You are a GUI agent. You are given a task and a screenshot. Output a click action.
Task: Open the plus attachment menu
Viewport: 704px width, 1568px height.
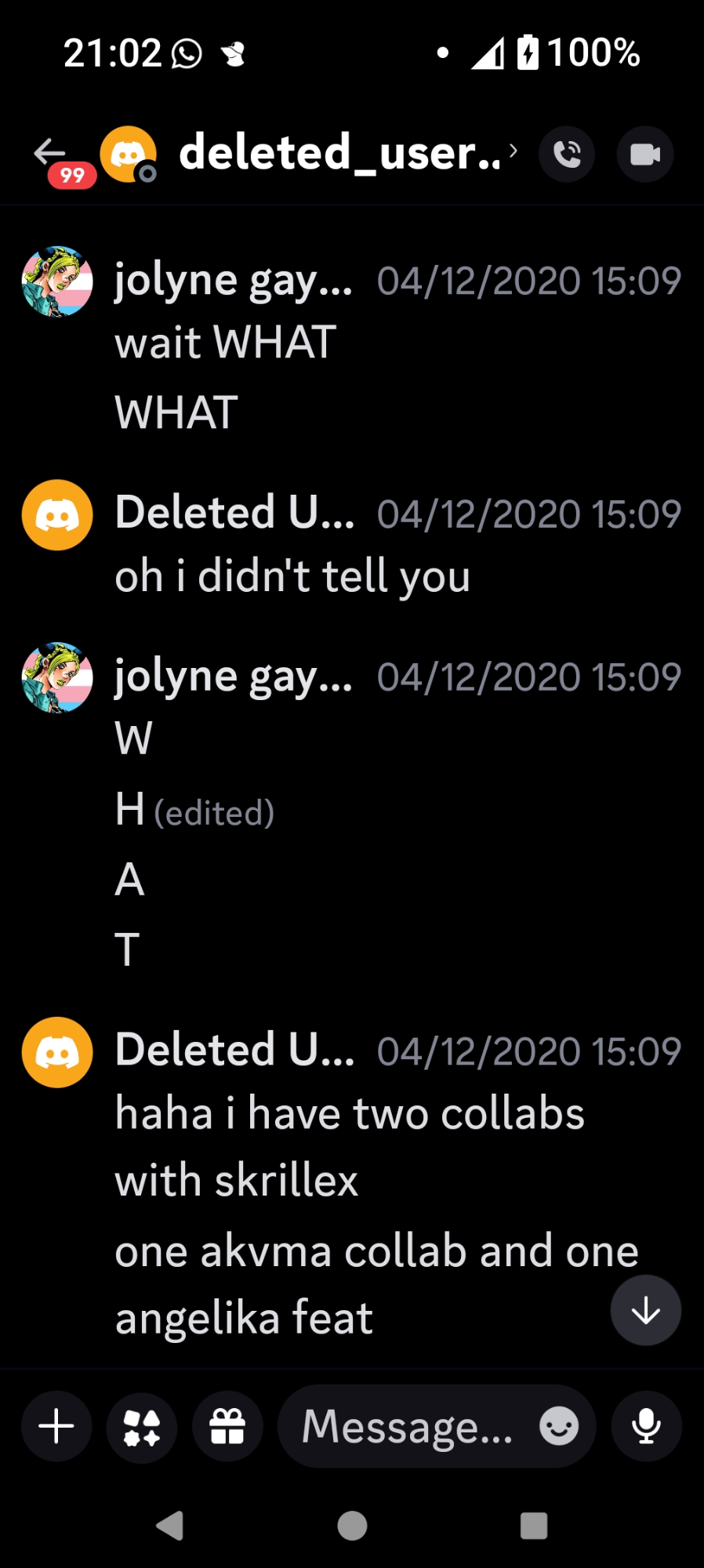(x=56, y=1426)
